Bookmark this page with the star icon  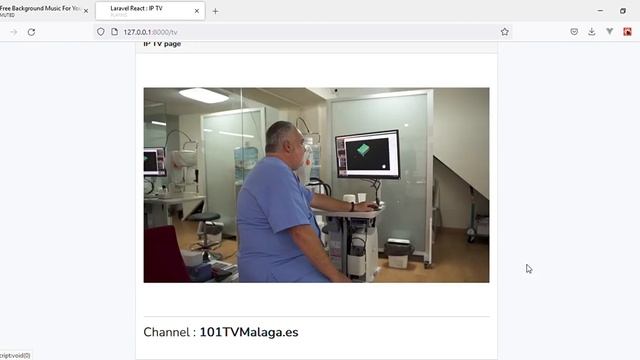(504, 32)
